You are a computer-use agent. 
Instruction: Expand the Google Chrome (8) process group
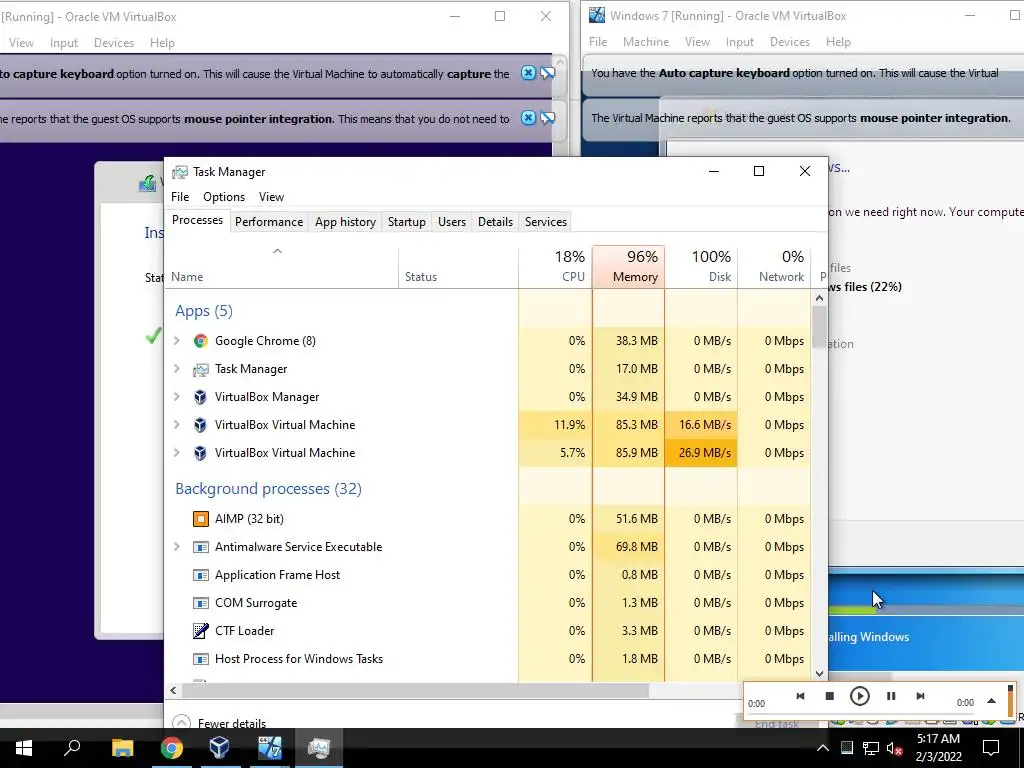(x=176, y=341)
